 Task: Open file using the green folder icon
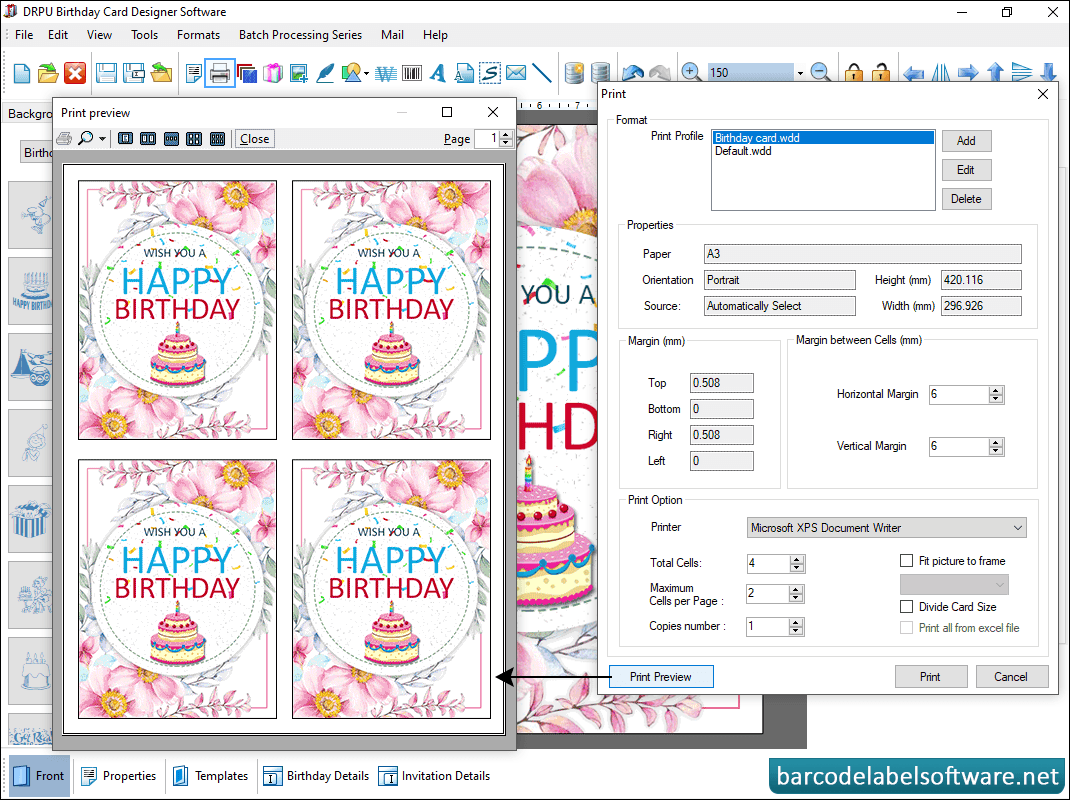pos(48,72)
